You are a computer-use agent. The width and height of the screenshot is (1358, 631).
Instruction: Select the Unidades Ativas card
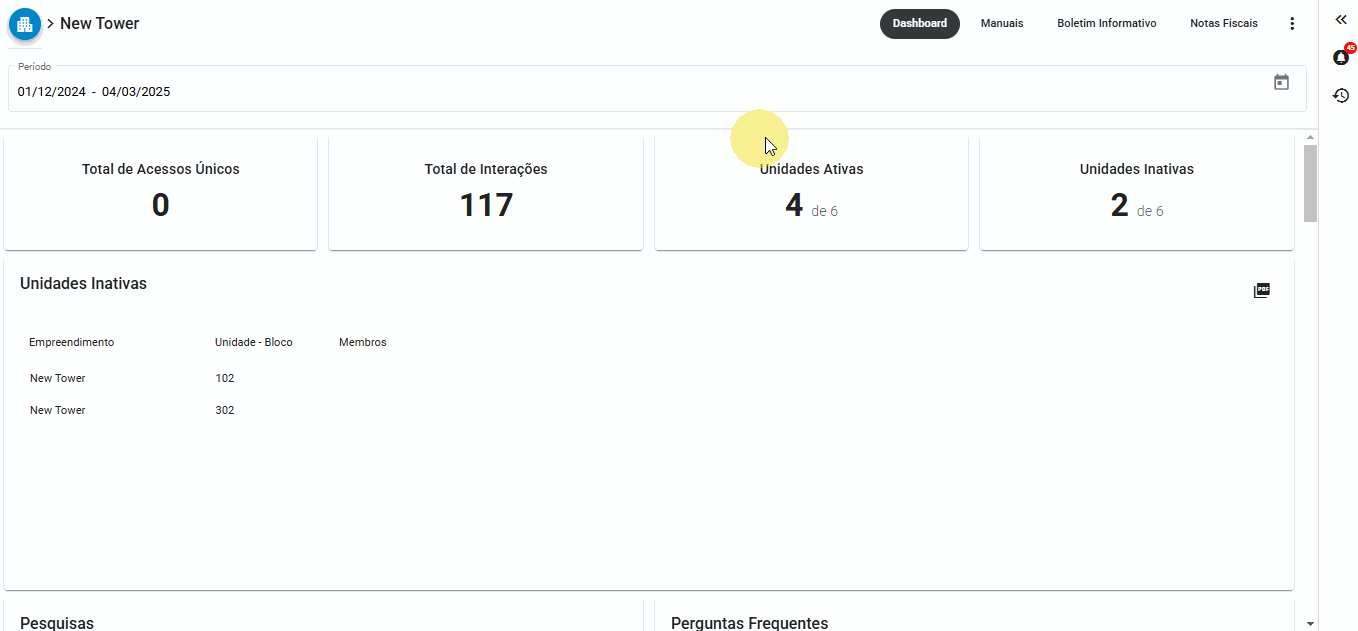[811, 193]
